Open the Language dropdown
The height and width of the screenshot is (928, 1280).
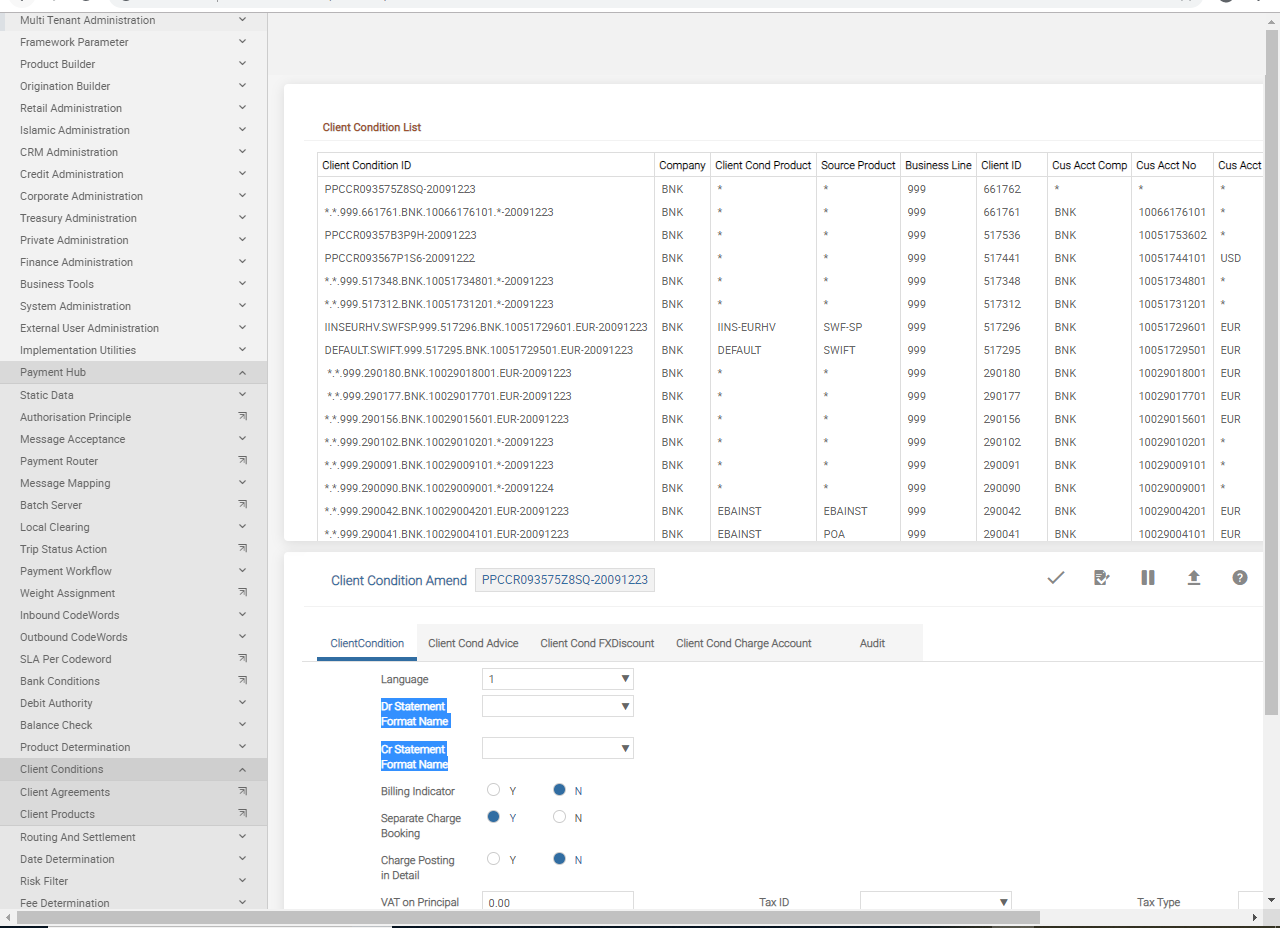click(557, 679)
